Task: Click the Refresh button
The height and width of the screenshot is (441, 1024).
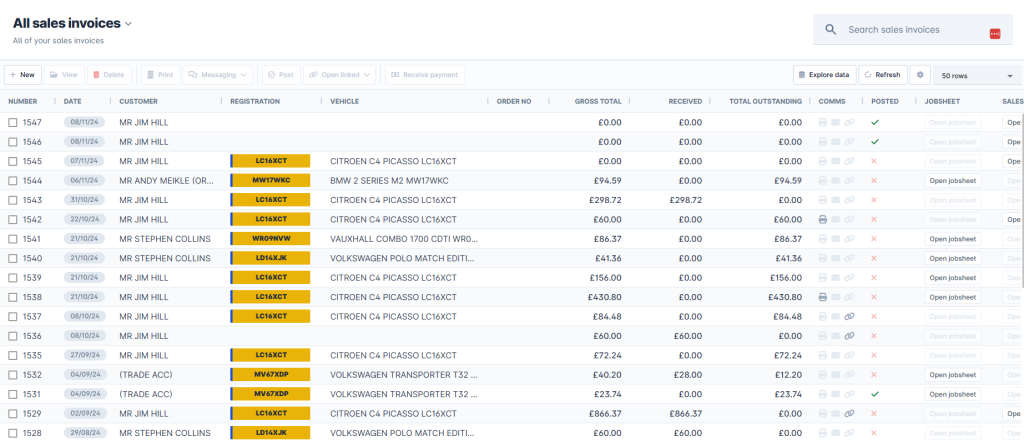Action: pyautogui.click(x=883, y=75)
